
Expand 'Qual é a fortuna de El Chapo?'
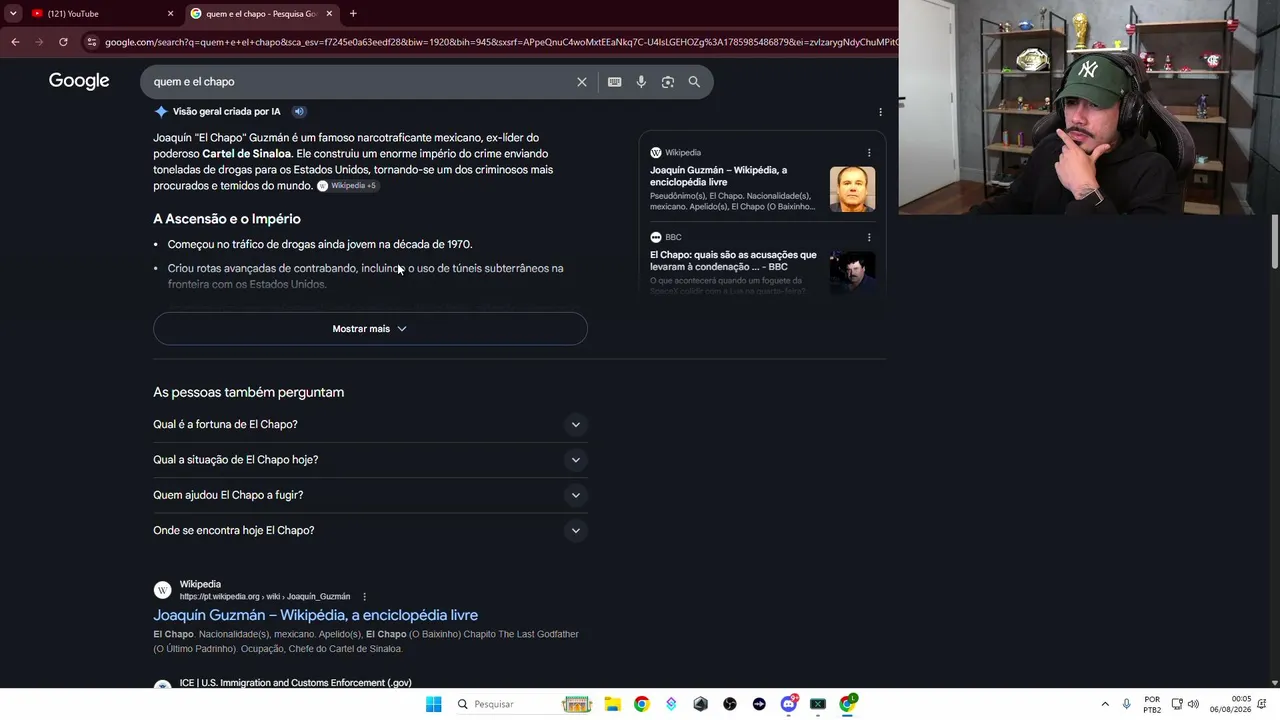pyautogui.click(x=370, y=425)
